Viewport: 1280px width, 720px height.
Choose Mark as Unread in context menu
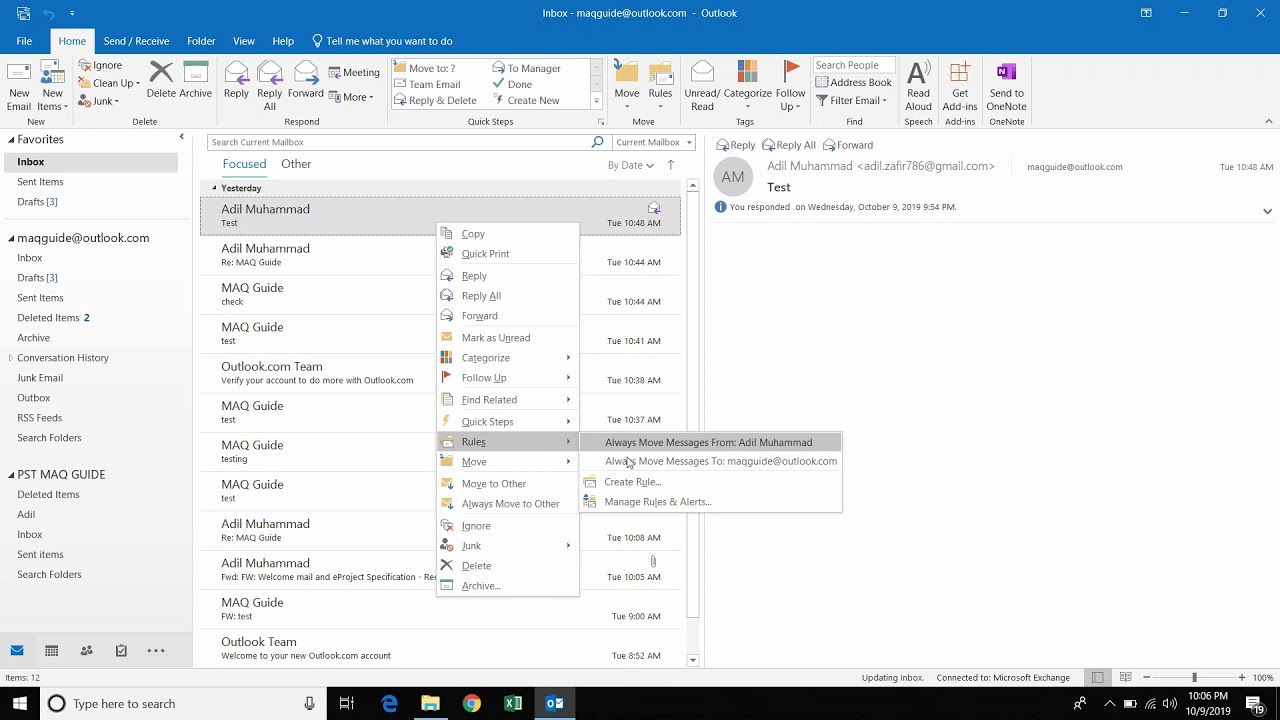pos(496,338)
